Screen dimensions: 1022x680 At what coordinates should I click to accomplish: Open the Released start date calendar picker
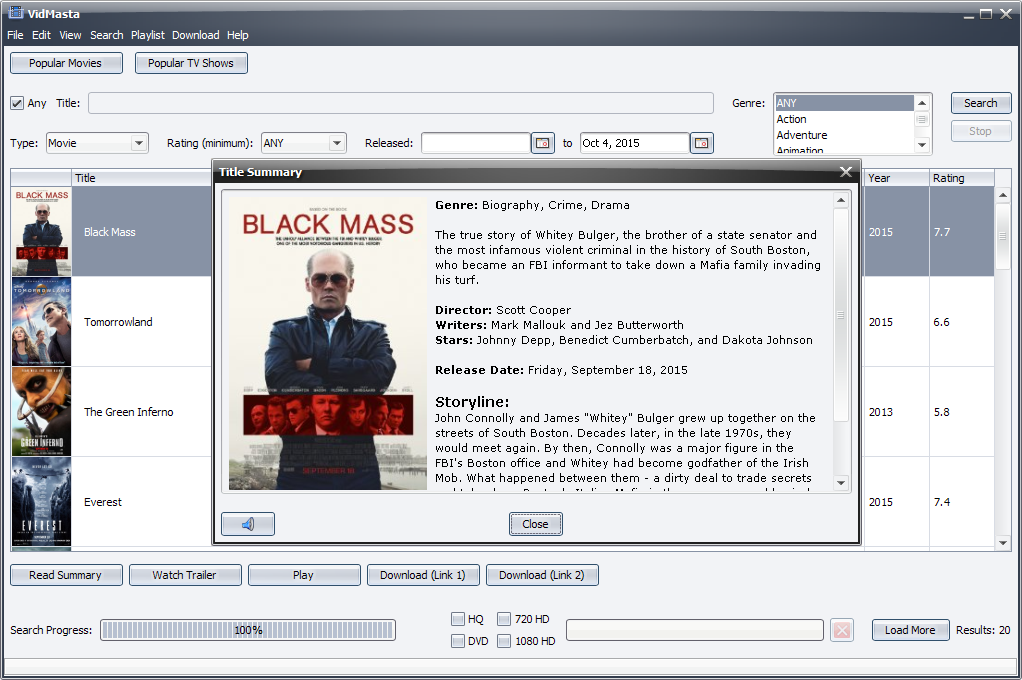[542, 143]
